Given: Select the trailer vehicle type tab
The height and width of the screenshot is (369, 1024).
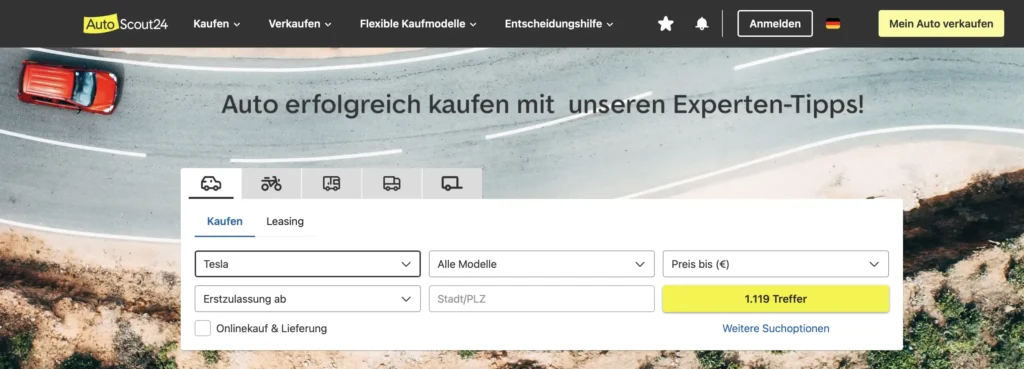Looking at the screenshot, I should coord(452,184).
